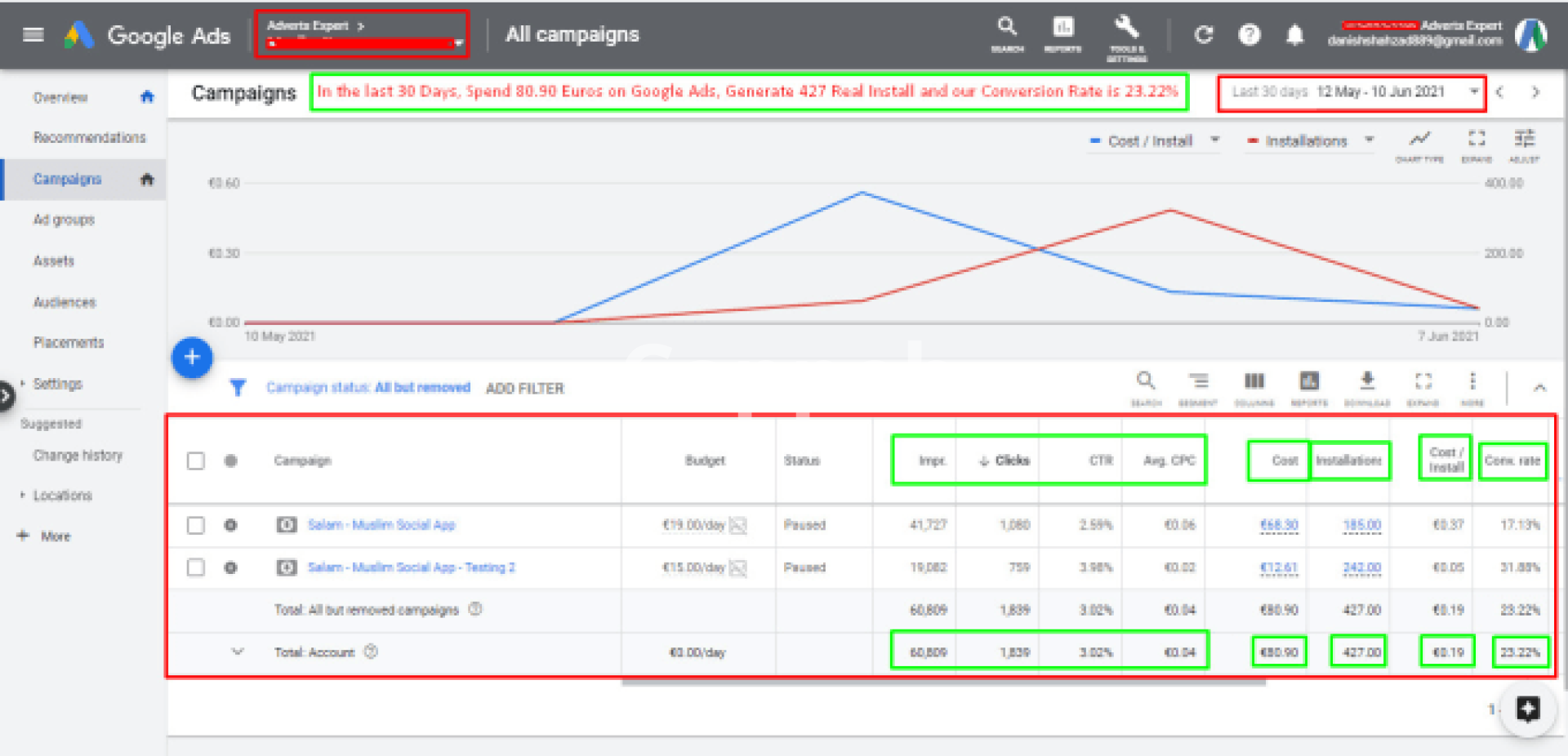1568x756 pixels.
Task: Open the notifications bell
Action: click(1294, 35)
